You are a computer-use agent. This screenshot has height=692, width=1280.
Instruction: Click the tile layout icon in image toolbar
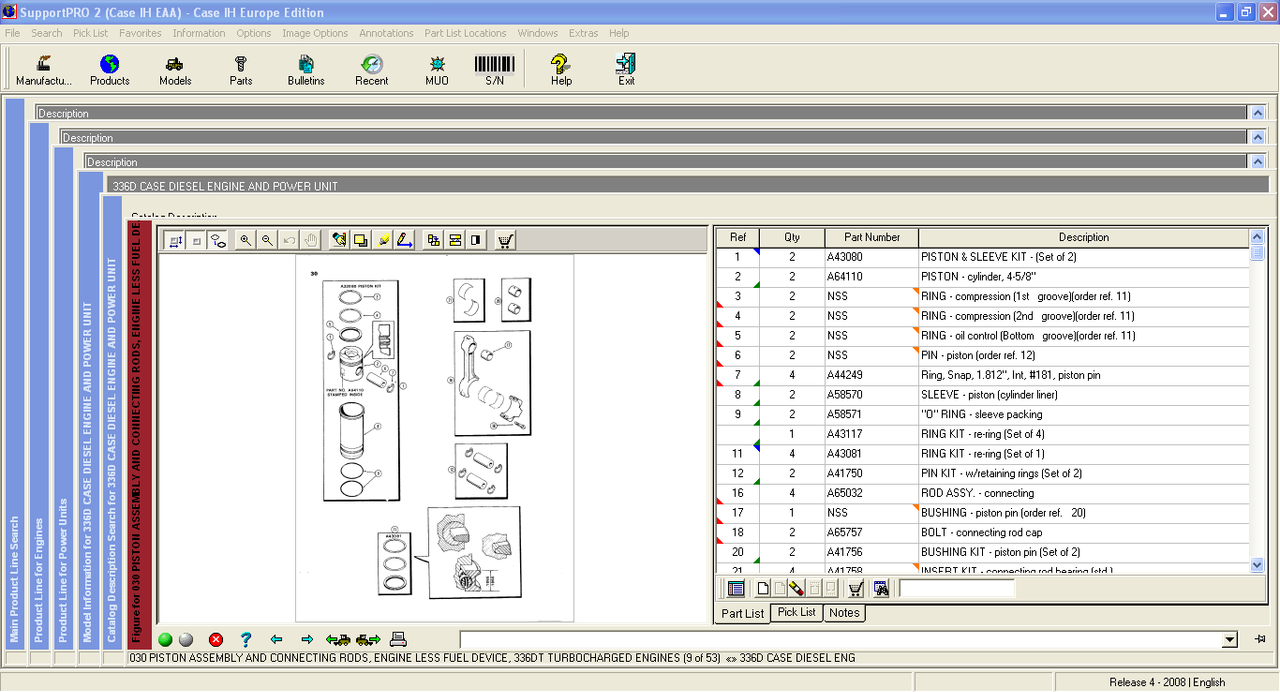click(x=433, y=240)
